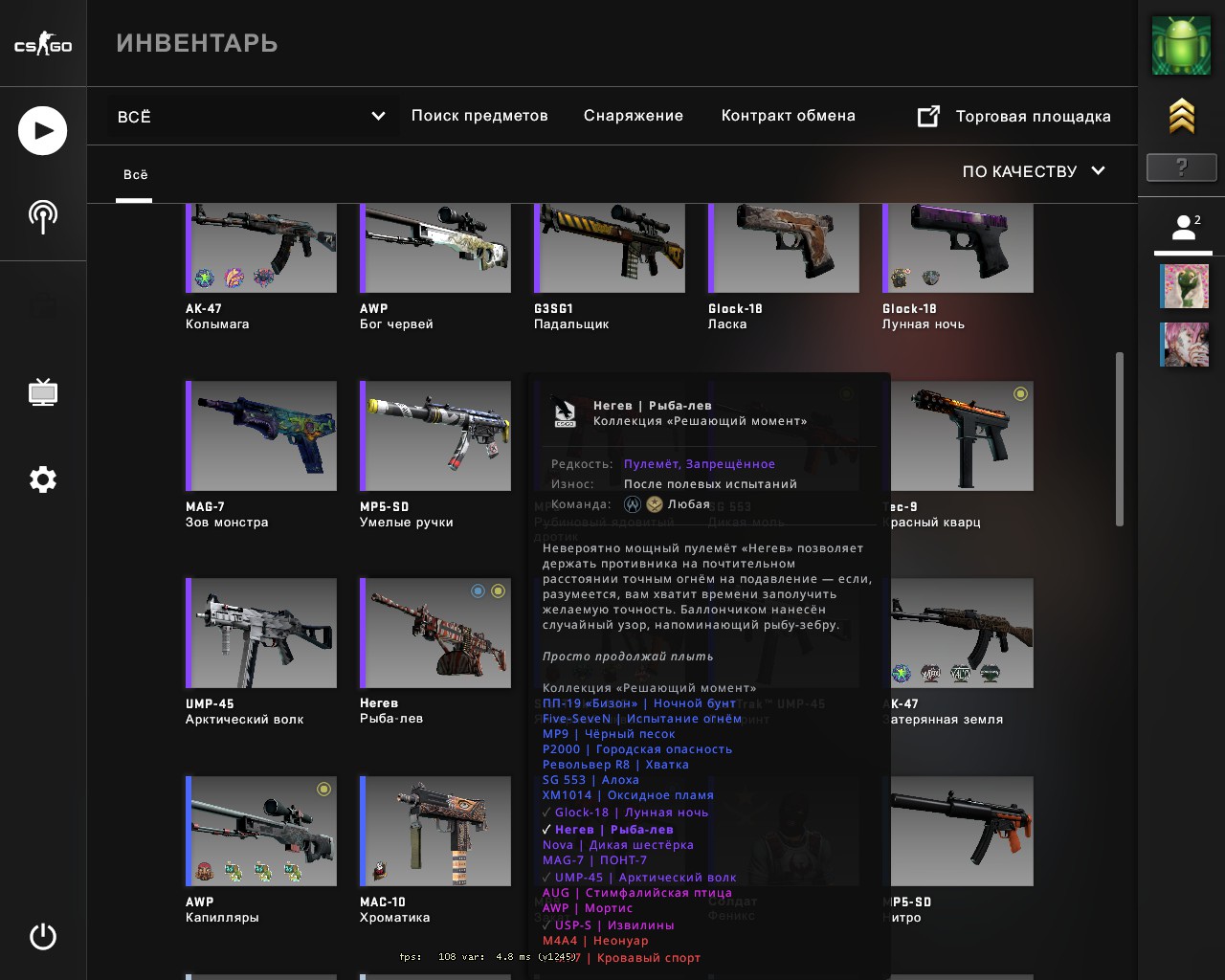Click SG 553 | Алоха entry

(x=590, y=780)
